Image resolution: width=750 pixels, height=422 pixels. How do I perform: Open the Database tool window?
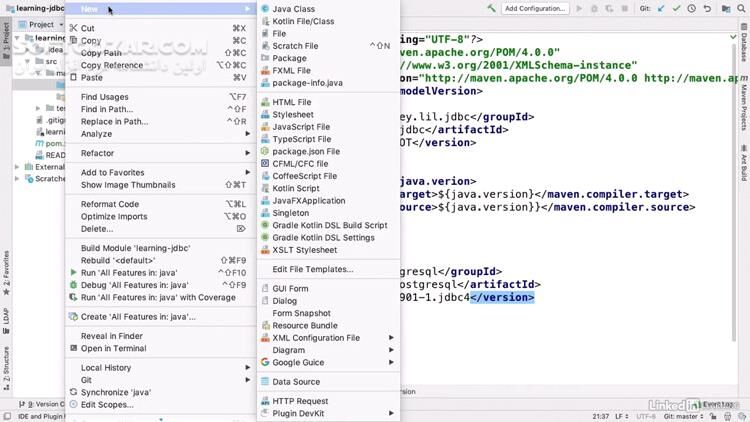(x=743, y=46)
